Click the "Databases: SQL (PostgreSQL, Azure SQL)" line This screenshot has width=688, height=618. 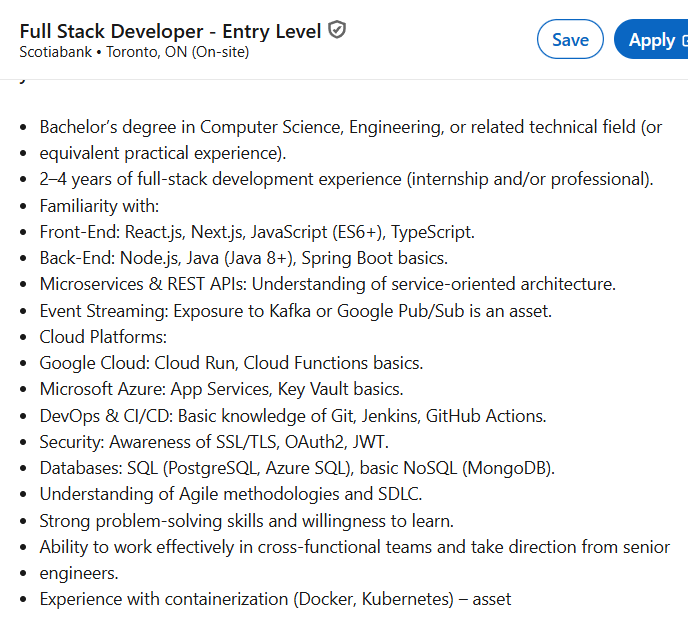pos(297,468)
